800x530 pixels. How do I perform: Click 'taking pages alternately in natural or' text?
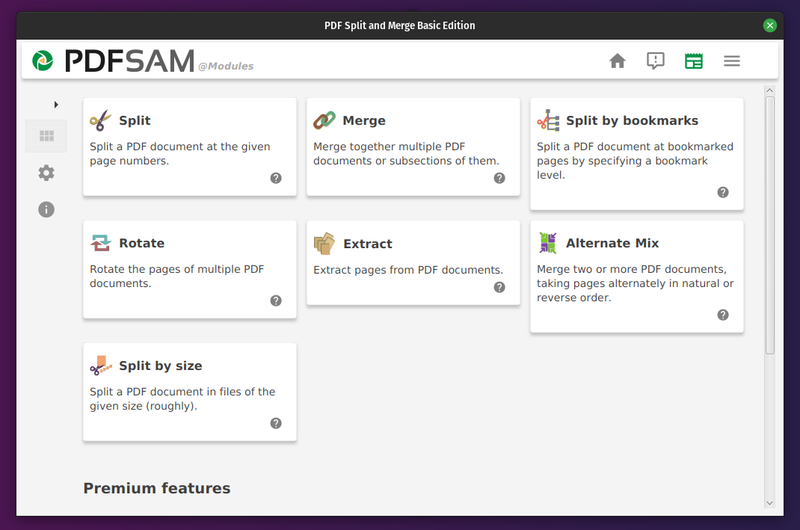pos(635,283)
